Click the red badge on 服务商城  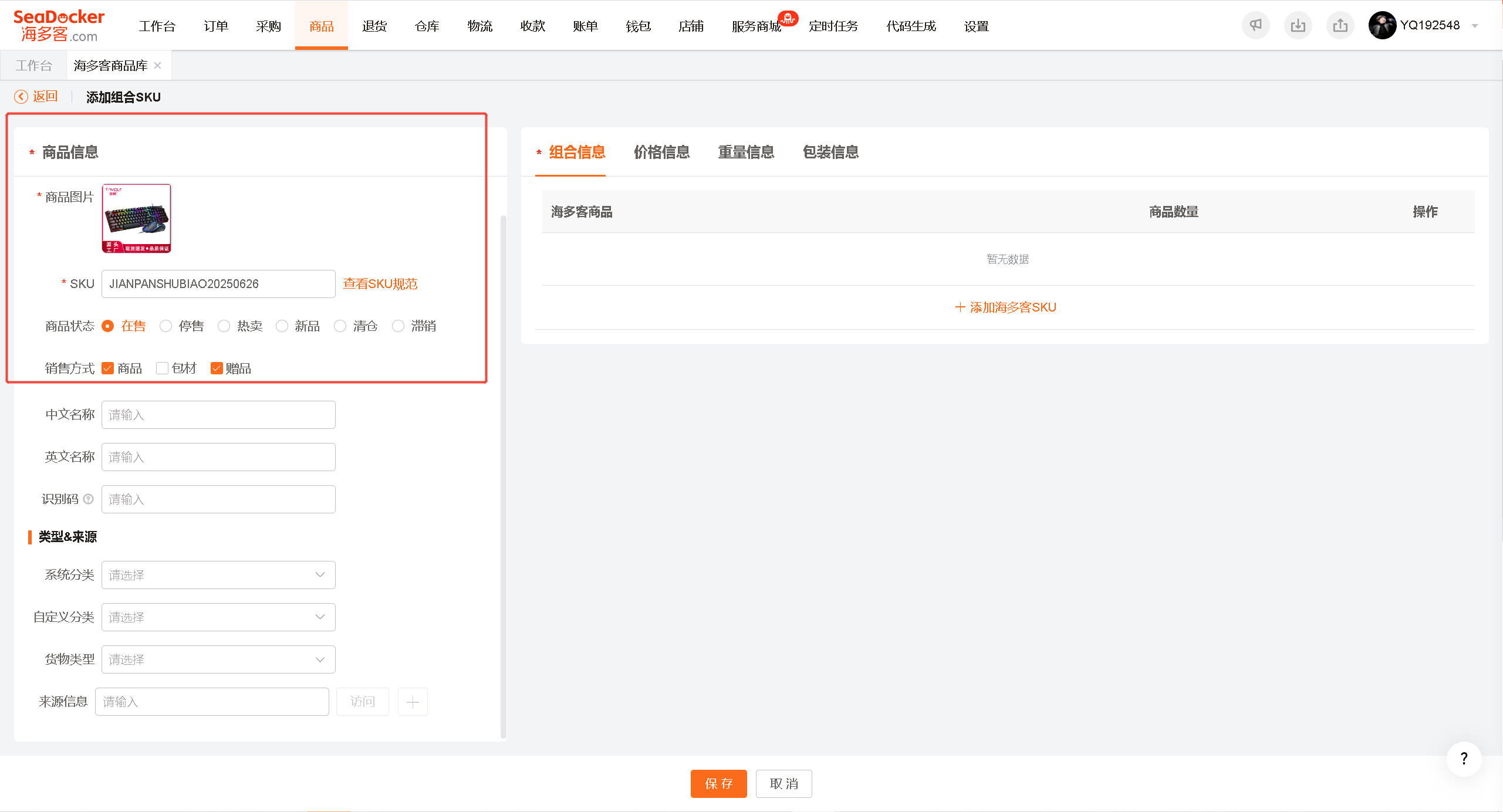tap(788, 18)
